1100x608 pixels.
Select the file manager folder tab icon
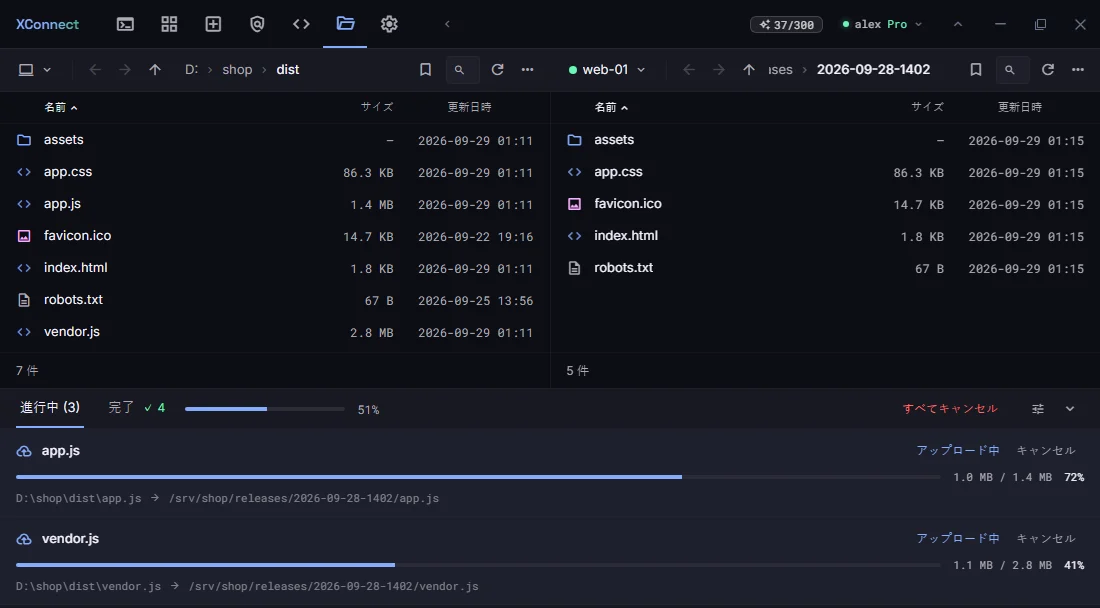tap(345, 24)
